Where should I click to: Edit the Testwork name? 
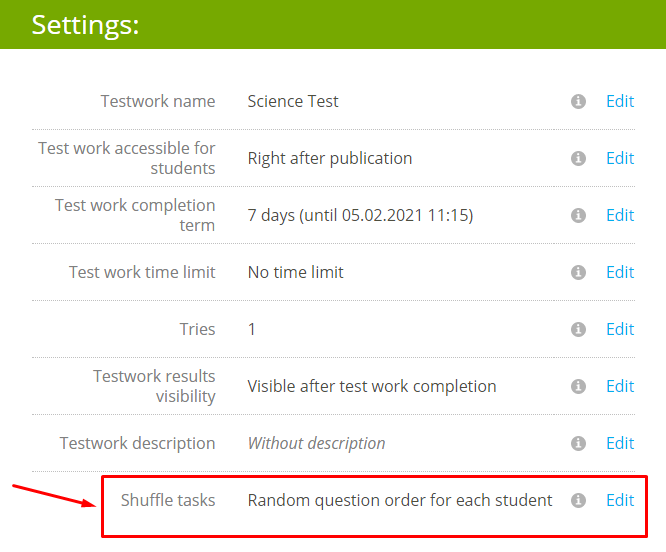point(620,101)
